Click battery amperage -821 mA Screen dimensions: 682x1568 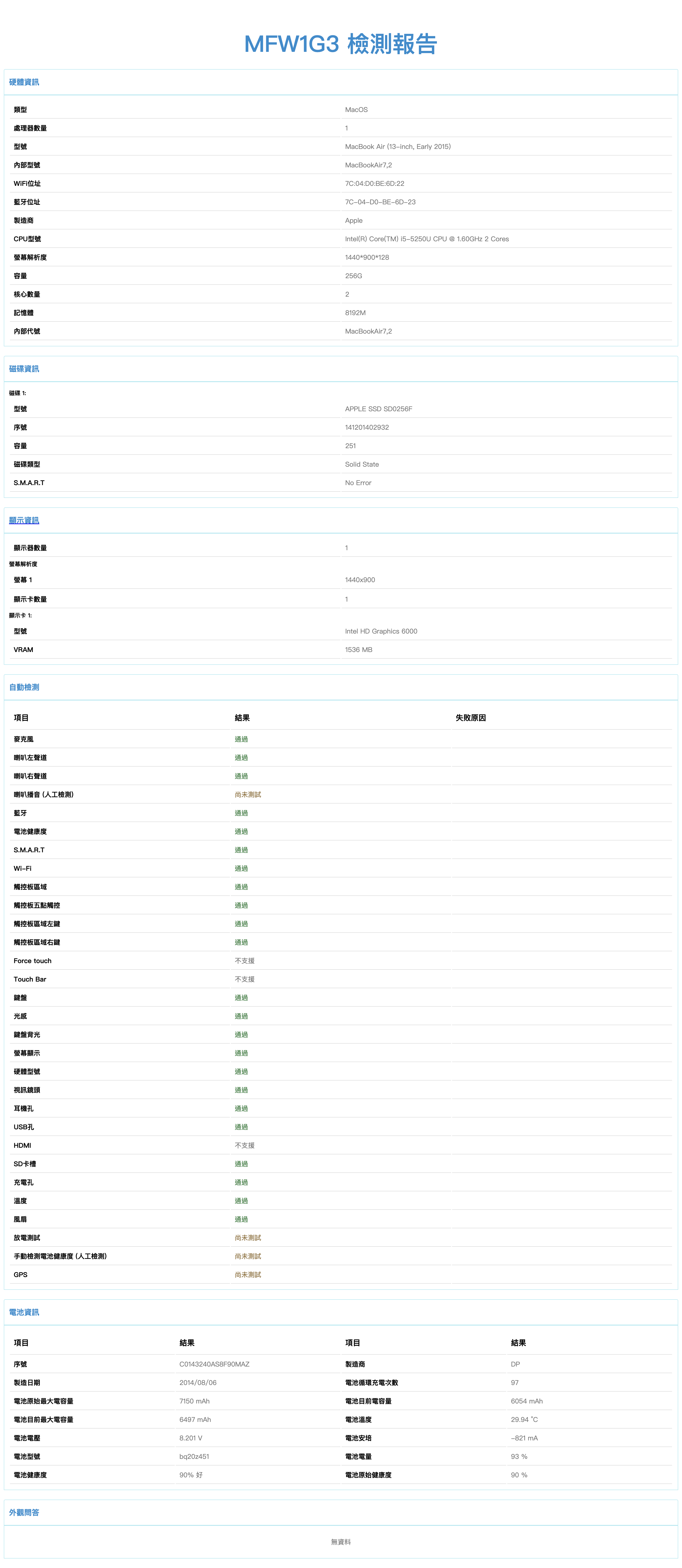tap(524, 1438)
